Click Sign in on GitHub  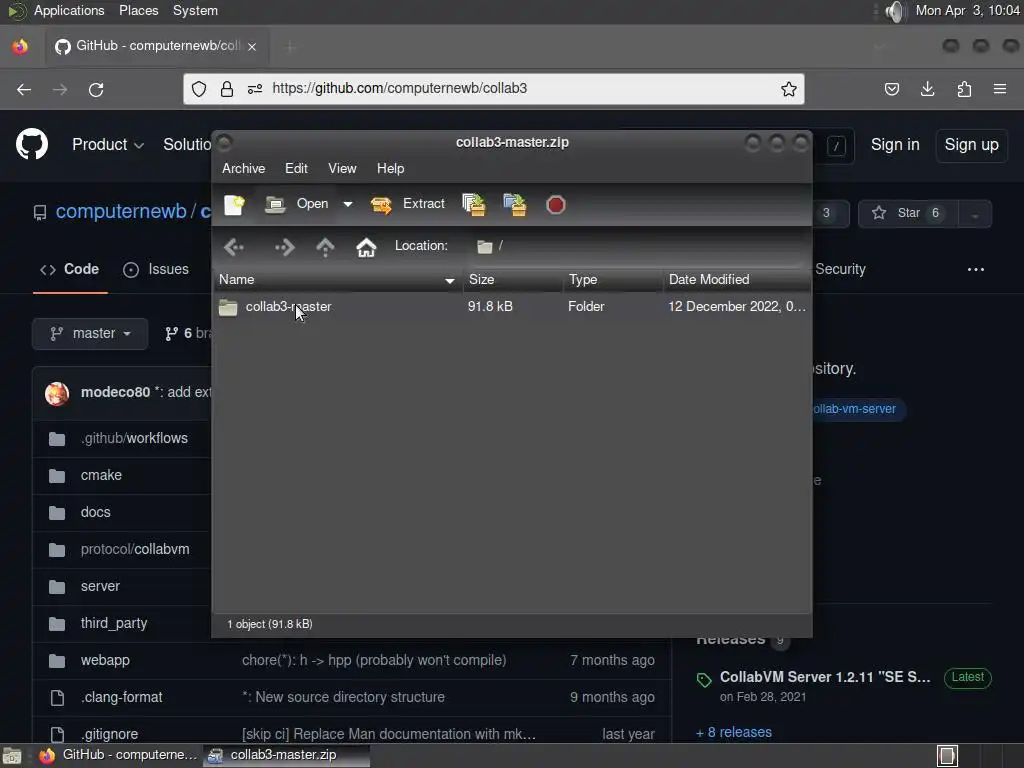(895, 144)
